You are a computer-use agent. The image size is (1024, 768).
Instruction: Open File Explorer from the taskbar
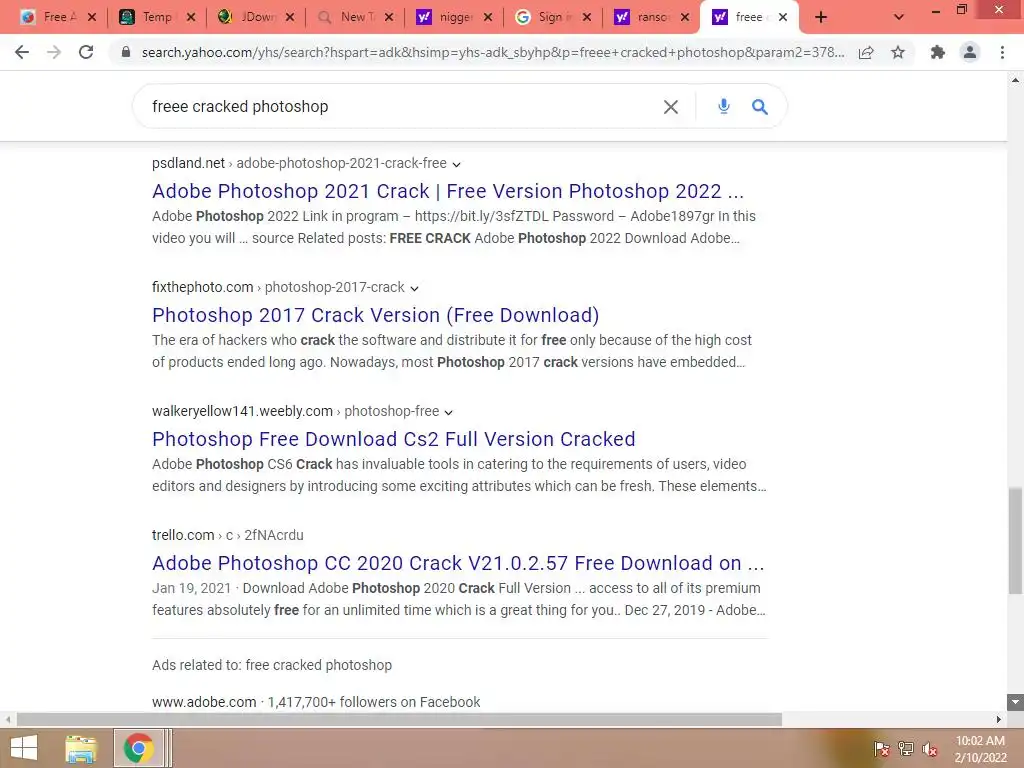(81, 748)
